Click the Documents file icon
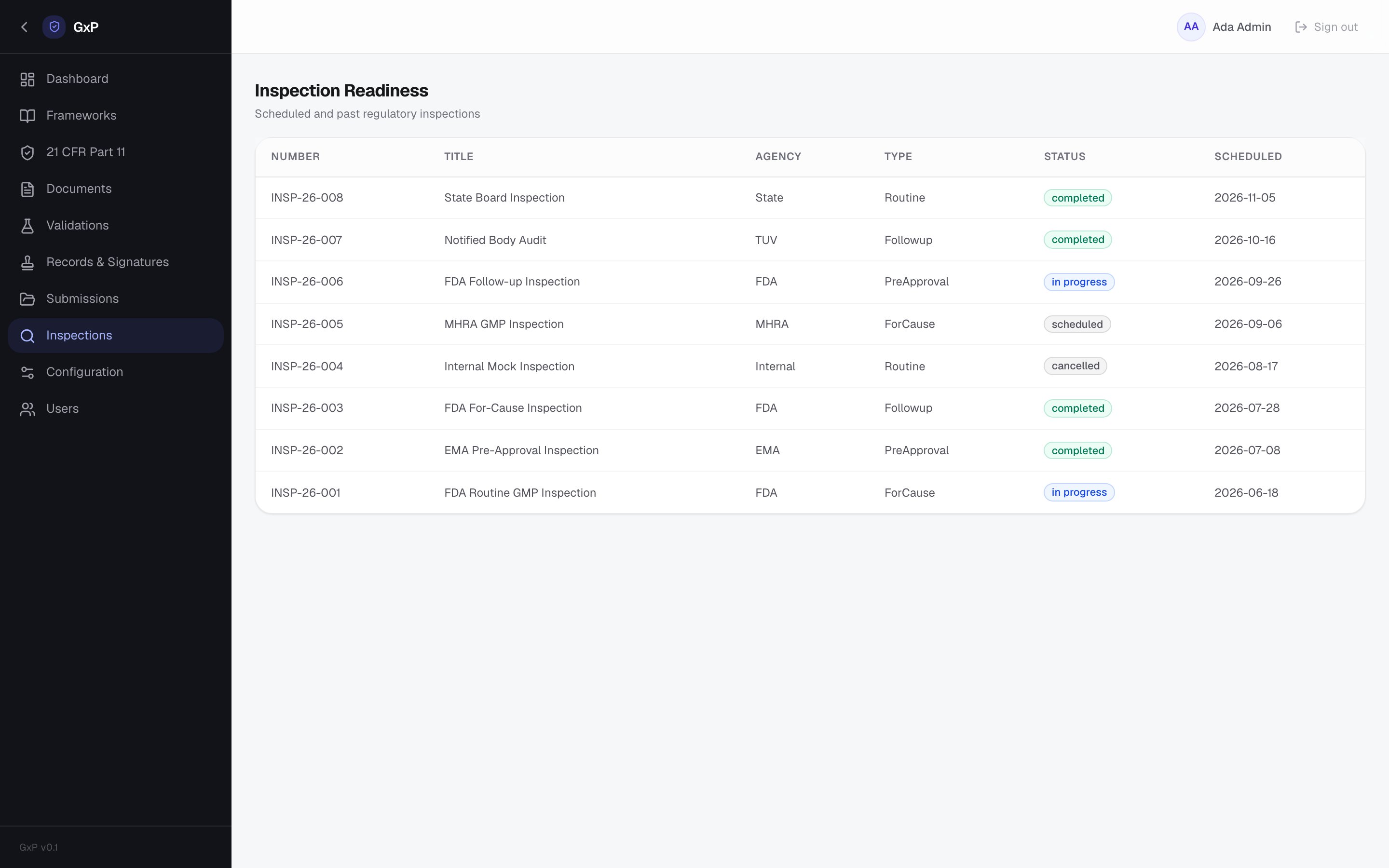1389x868 pixels. pyautogui.click(x=27, y=190)
